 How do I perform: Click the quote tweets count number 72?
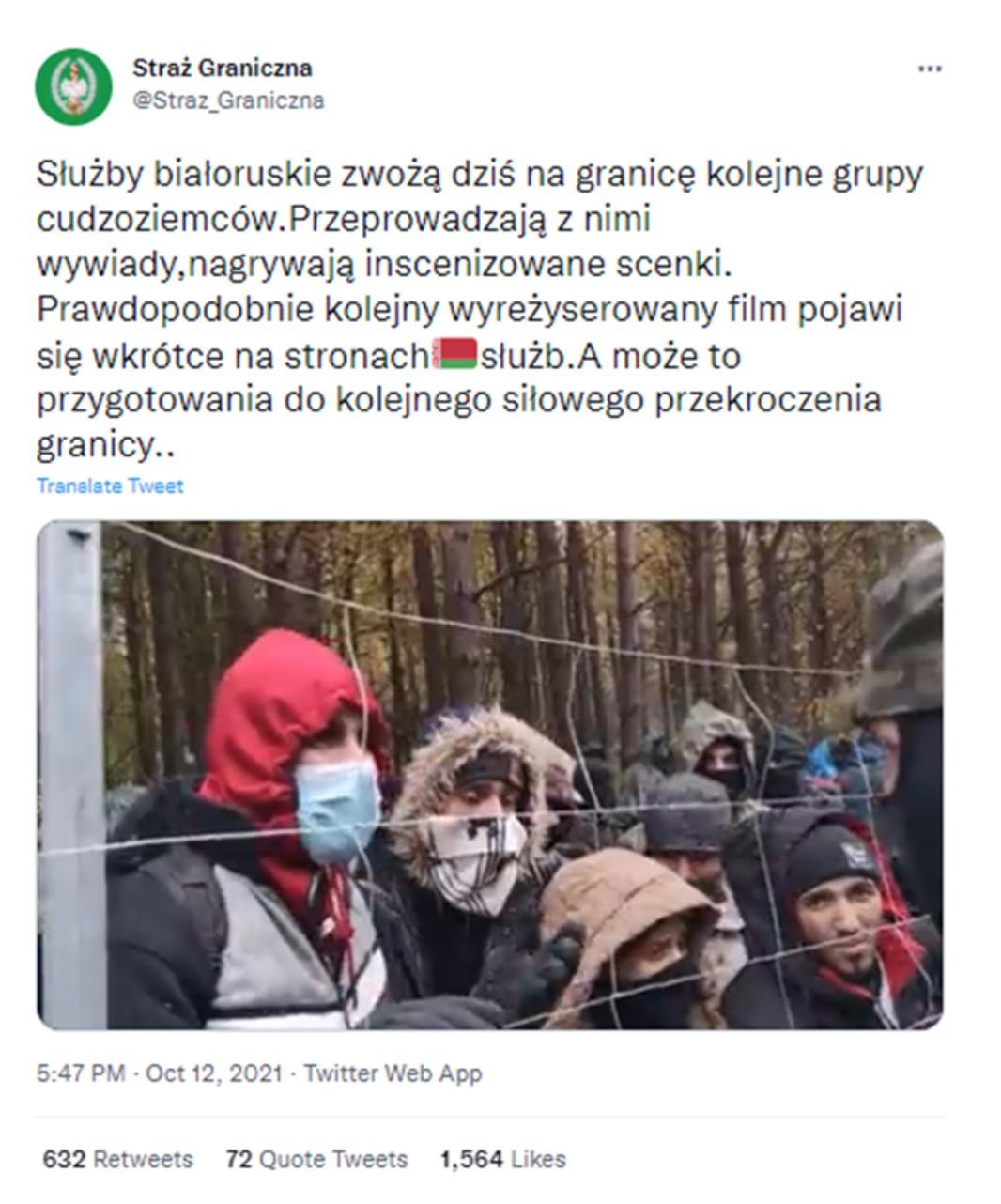click(x=239, y=1159)
